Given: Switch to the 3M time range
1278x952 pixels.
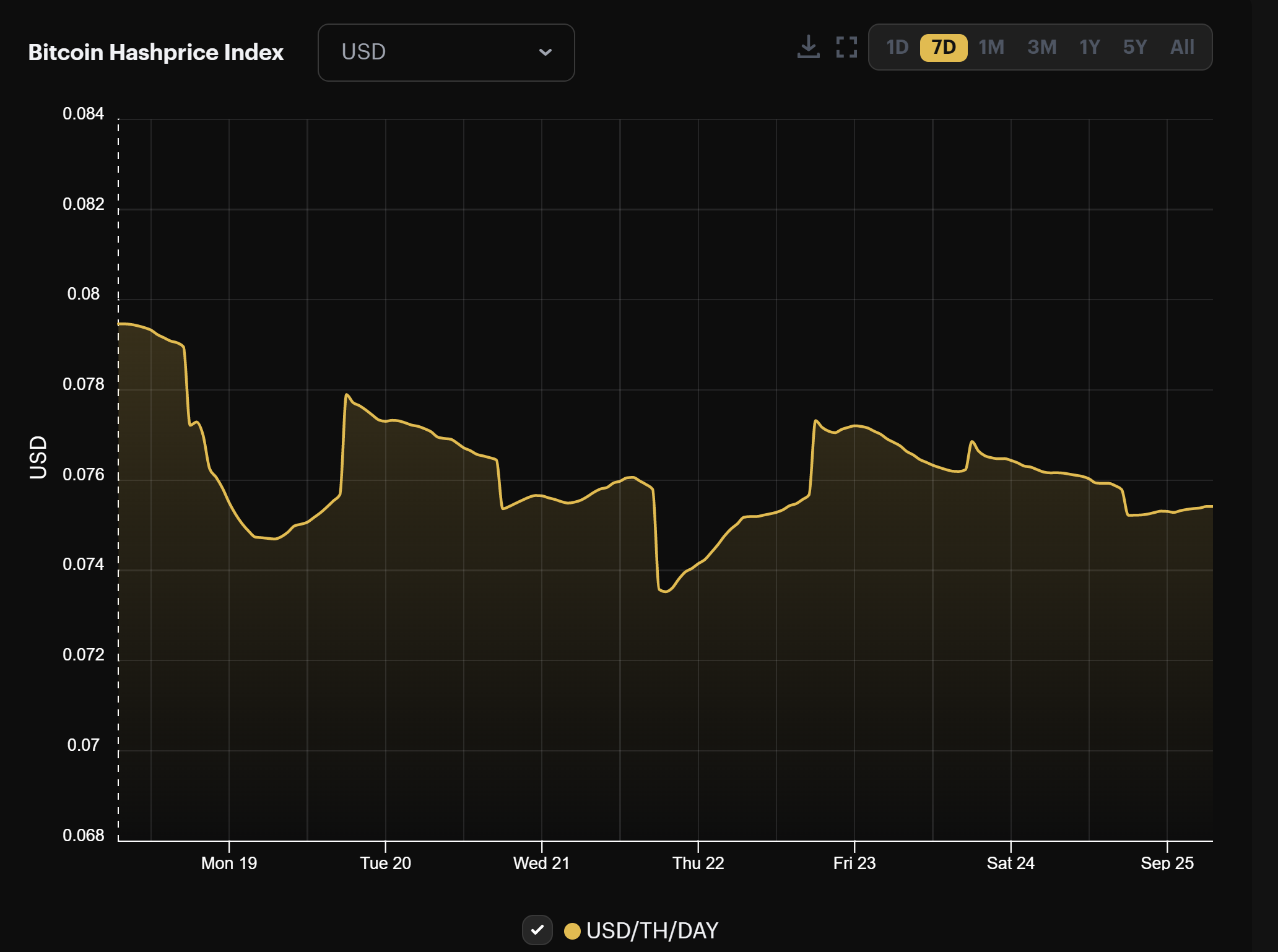Looking at the screenshot, I should 1042,48.
